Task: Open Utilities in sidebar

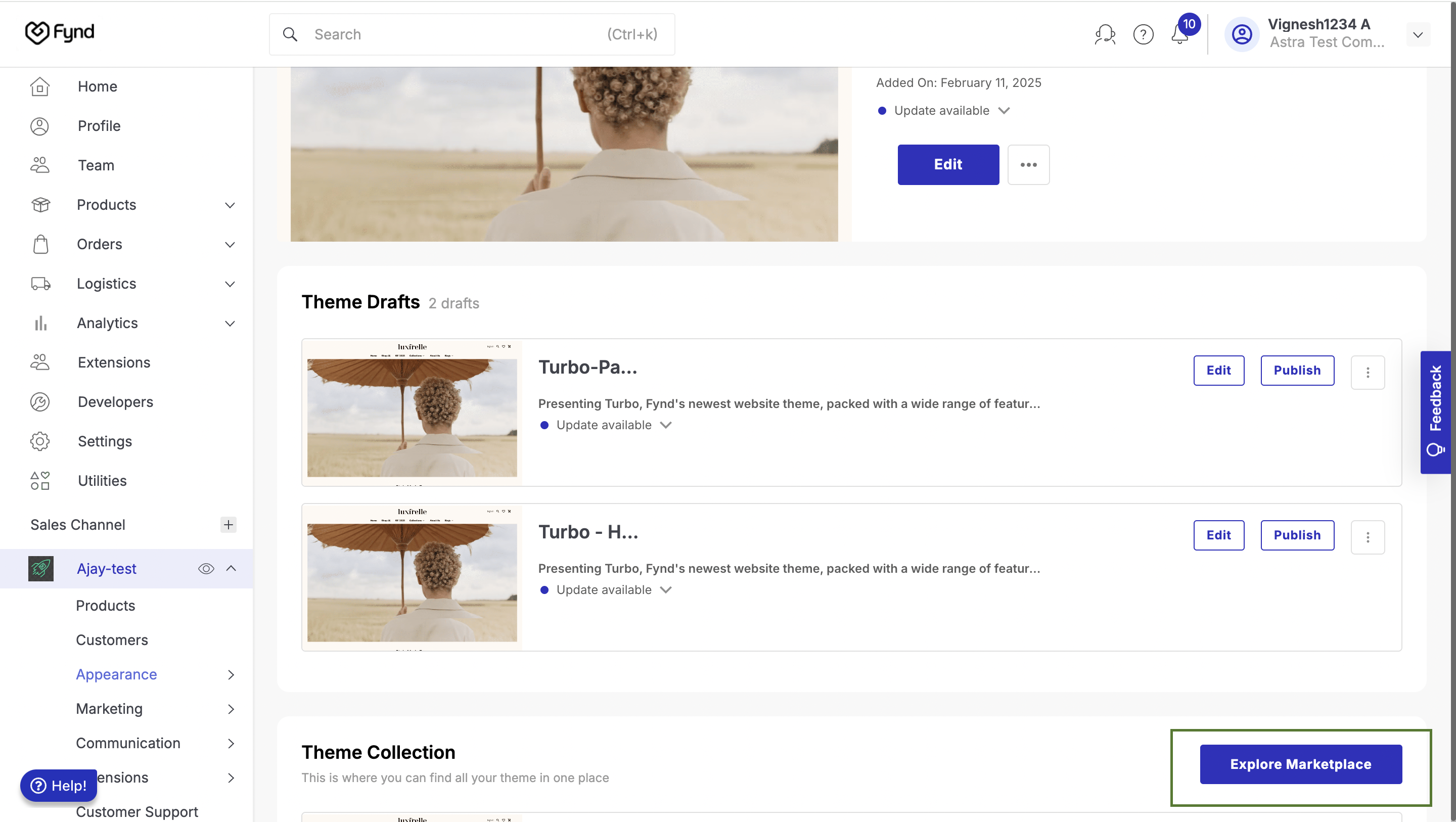Action: (102, 481)
